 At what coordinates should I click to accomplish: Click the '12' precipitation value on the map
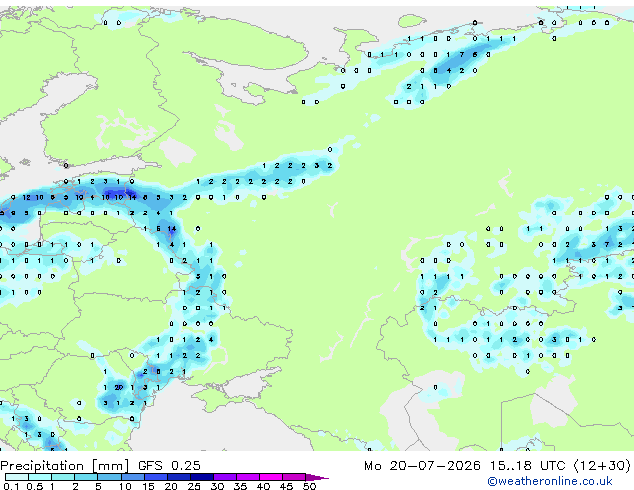tap(26, 197)
